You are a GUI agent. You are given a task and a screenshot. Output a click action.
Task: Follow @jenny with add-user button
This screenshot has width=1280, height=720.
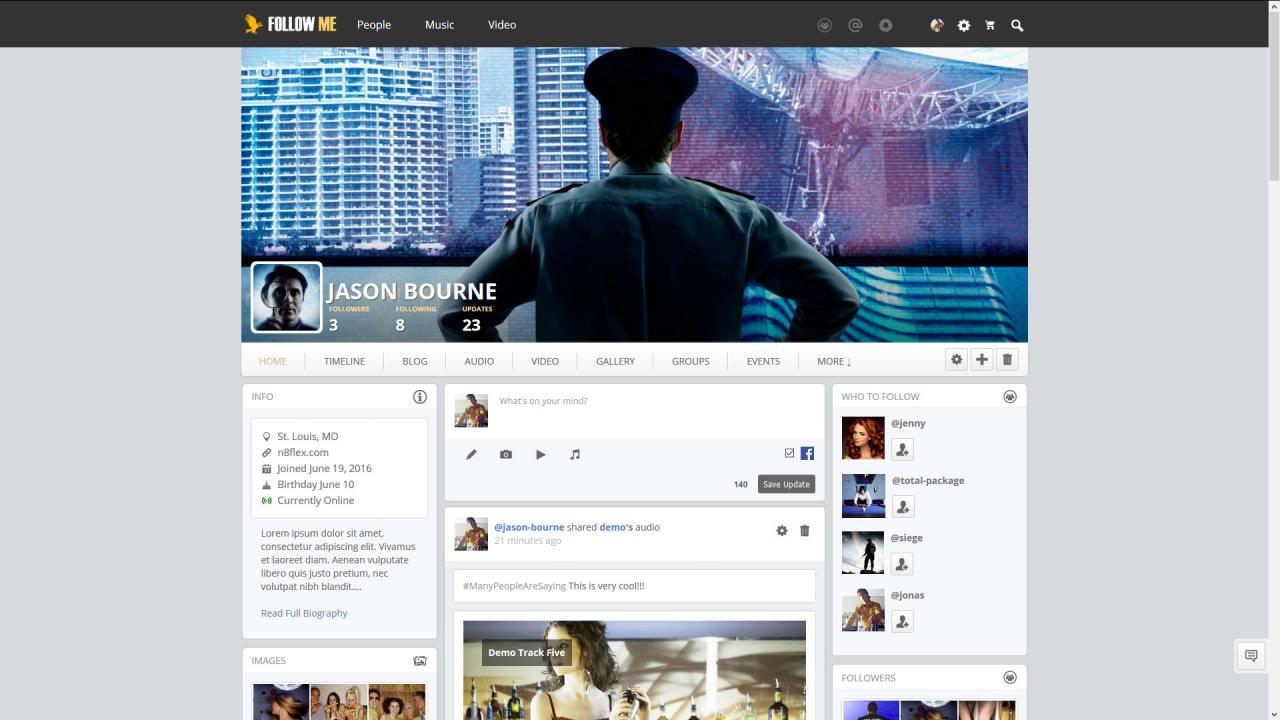(902, 450)
